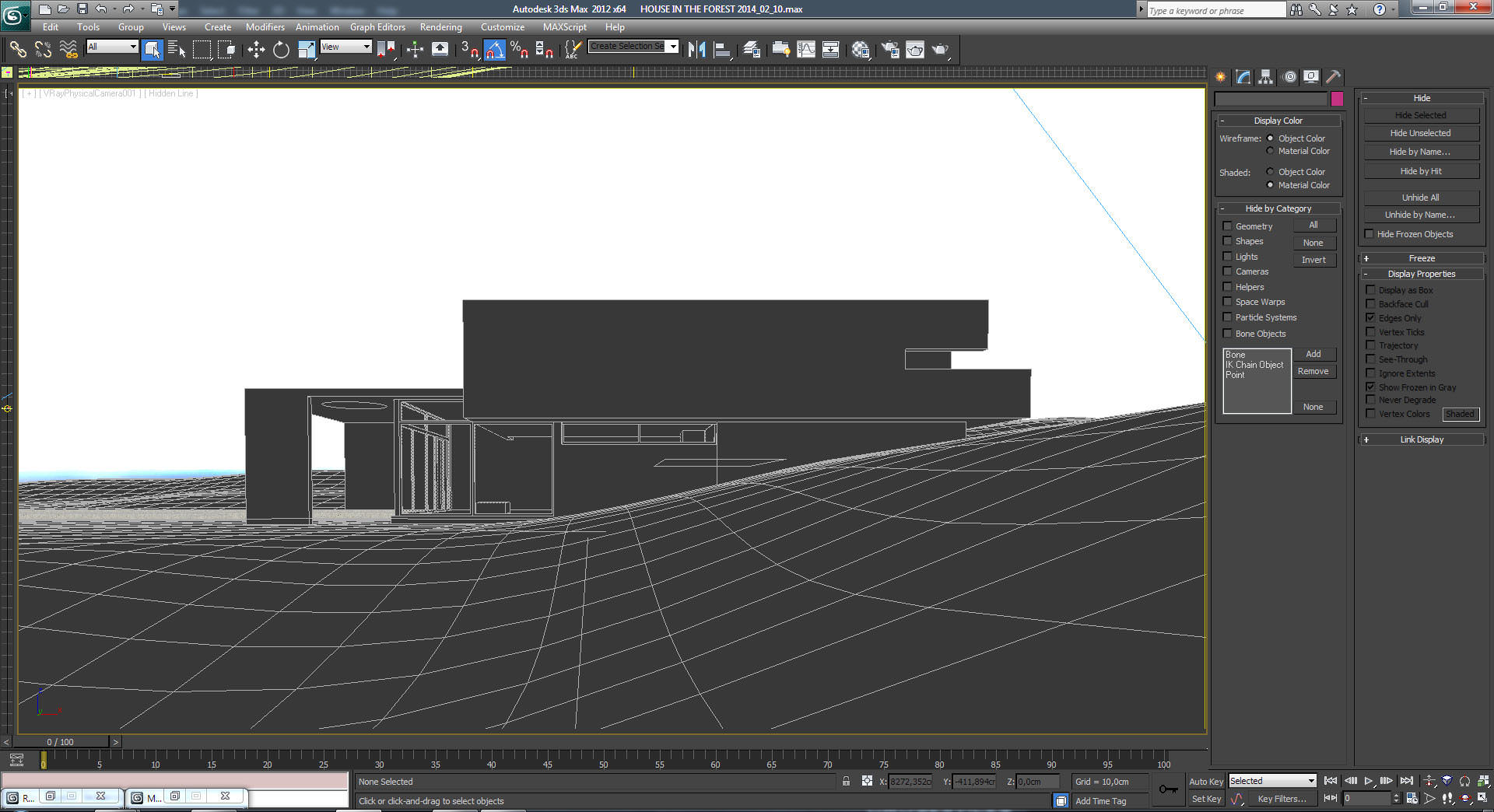Image resolution: width=1494 pixels, height=812 pixels.
Task: Expand the Link Display rollout
Action: pos(1422,439)
